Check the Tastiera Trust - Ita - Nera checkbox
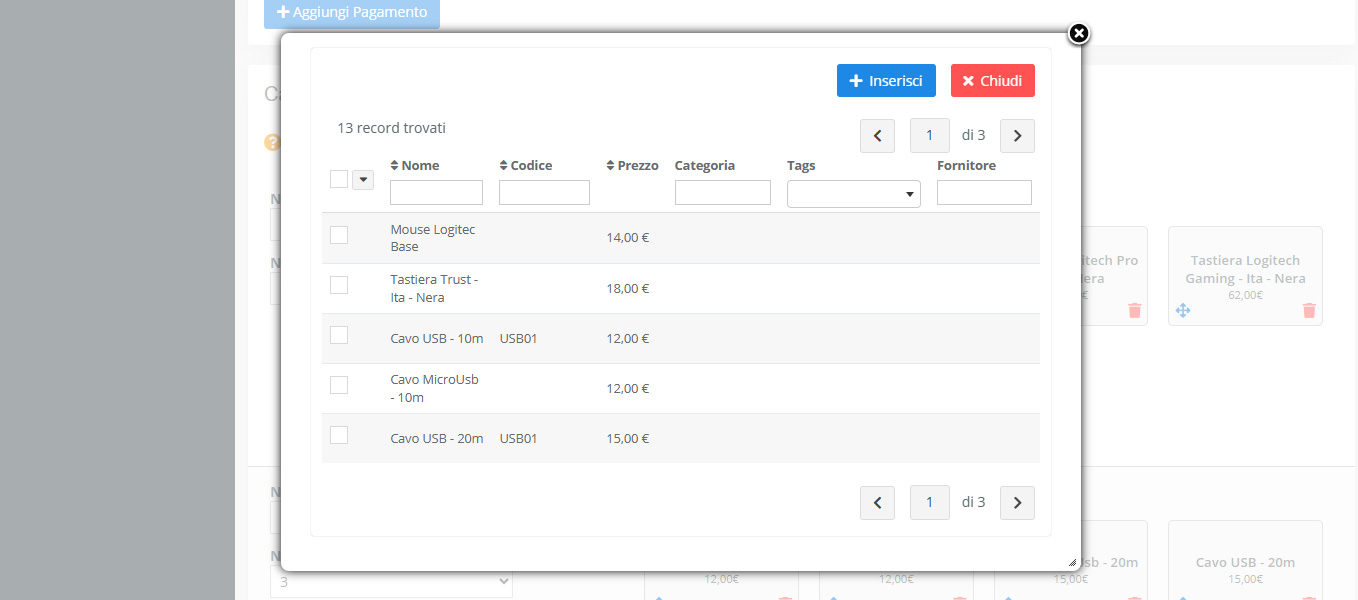 339,285
